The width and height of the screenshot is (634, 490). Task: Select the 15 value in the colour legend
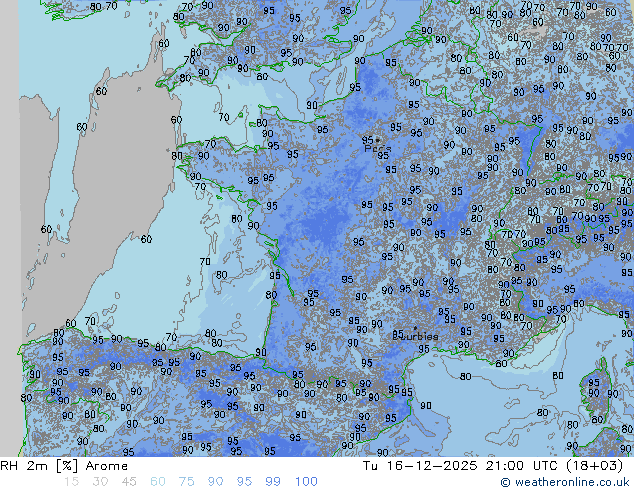point(71,482)
